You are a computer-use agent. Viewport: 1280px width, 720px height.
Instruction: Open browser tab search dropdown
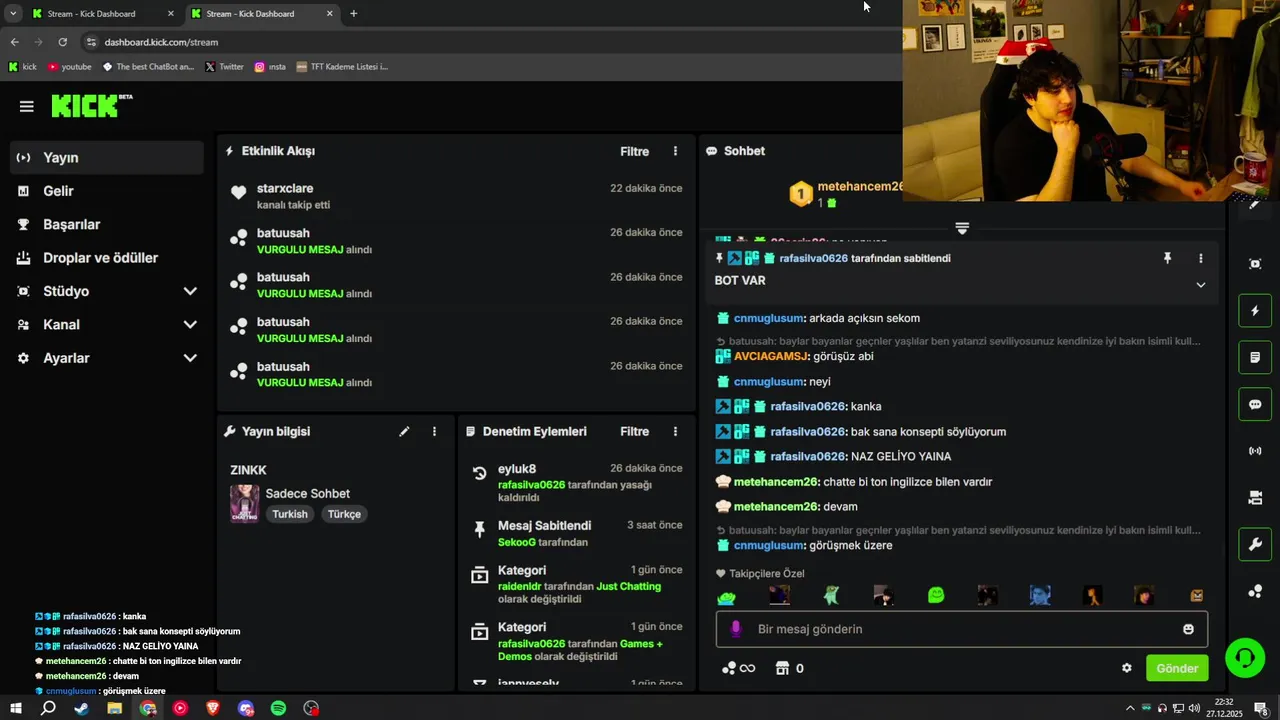click(13, 14)
